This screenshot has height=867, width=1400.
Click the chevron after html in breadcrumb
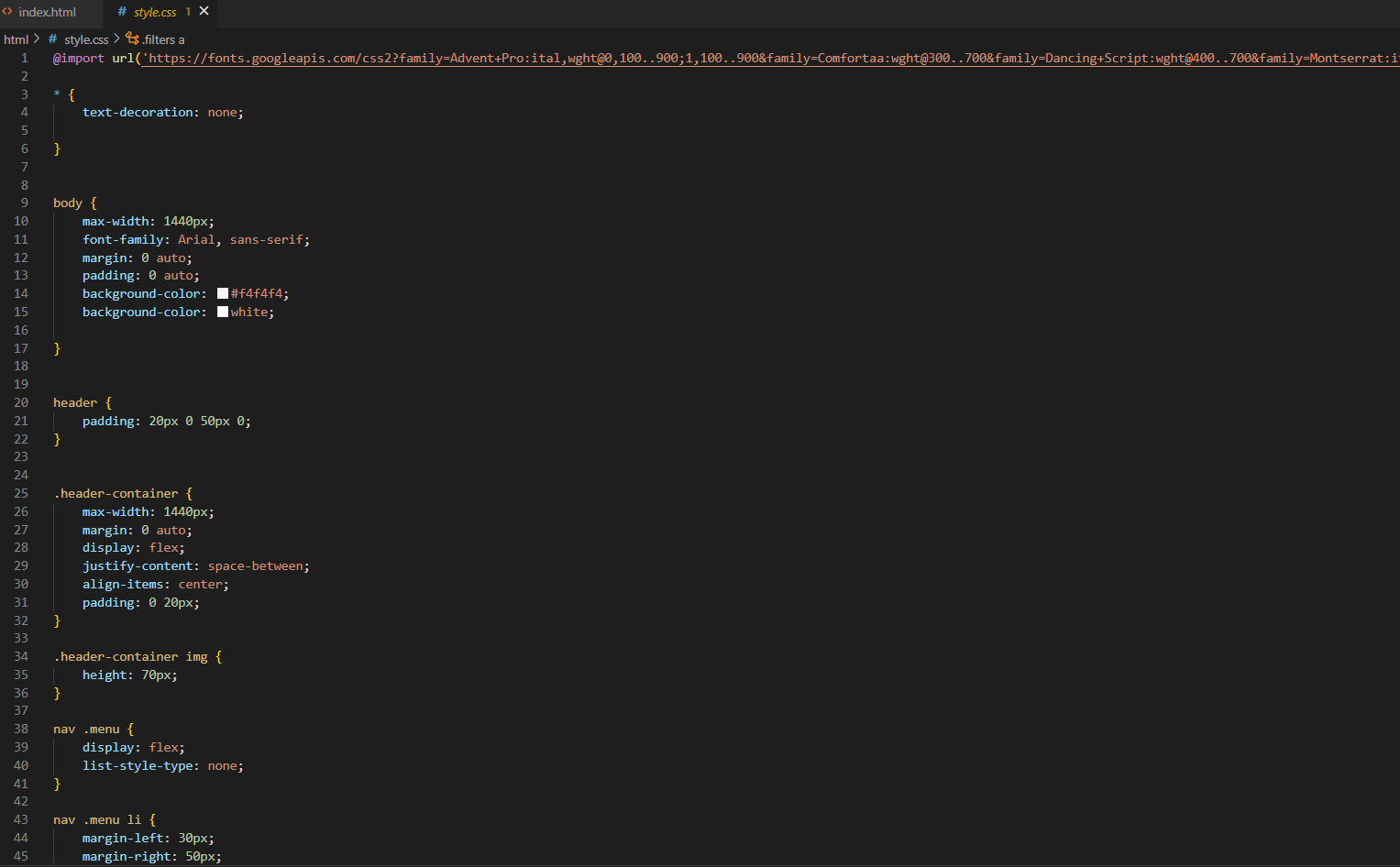[x=37, y=38]
